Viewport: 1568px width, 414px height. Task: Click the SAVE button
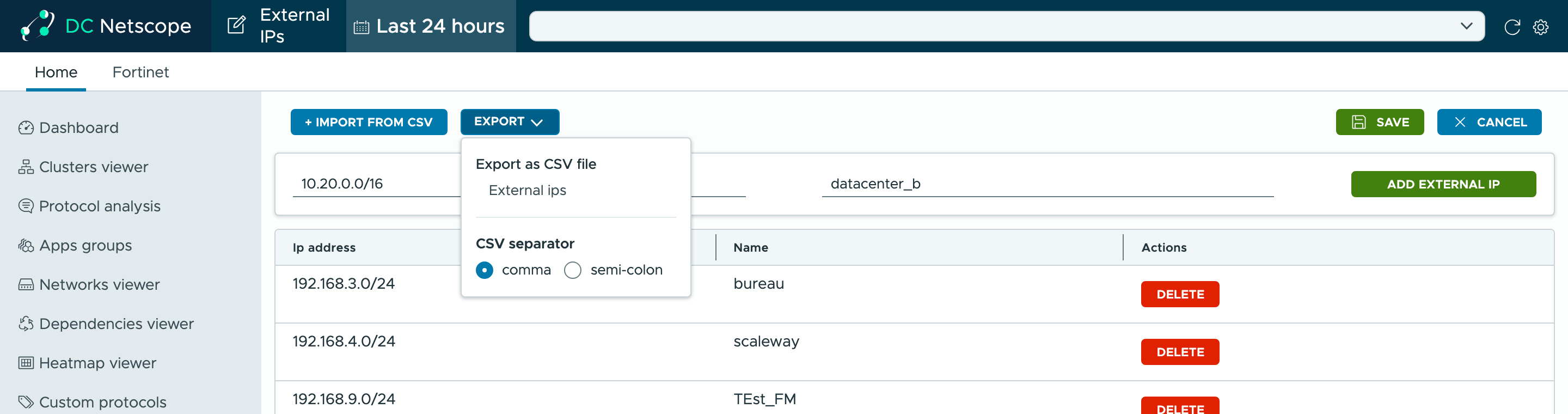(1379, 122)
